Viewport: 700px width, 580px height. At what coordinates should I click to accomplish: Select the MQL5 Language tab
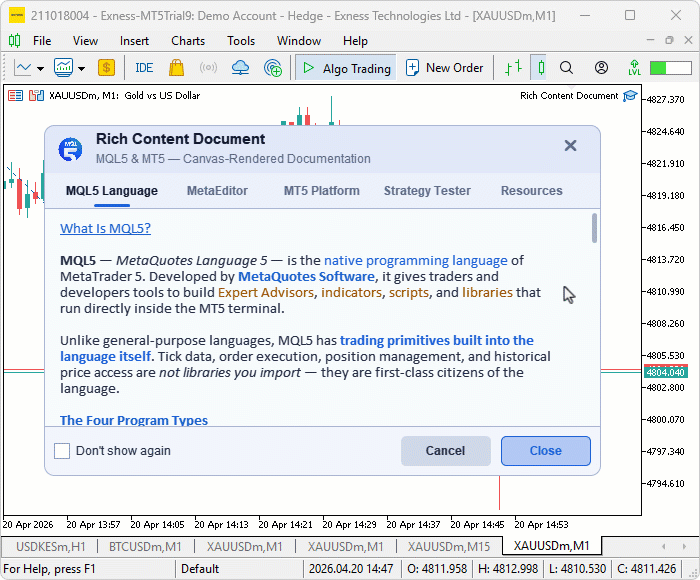(112, 191)
